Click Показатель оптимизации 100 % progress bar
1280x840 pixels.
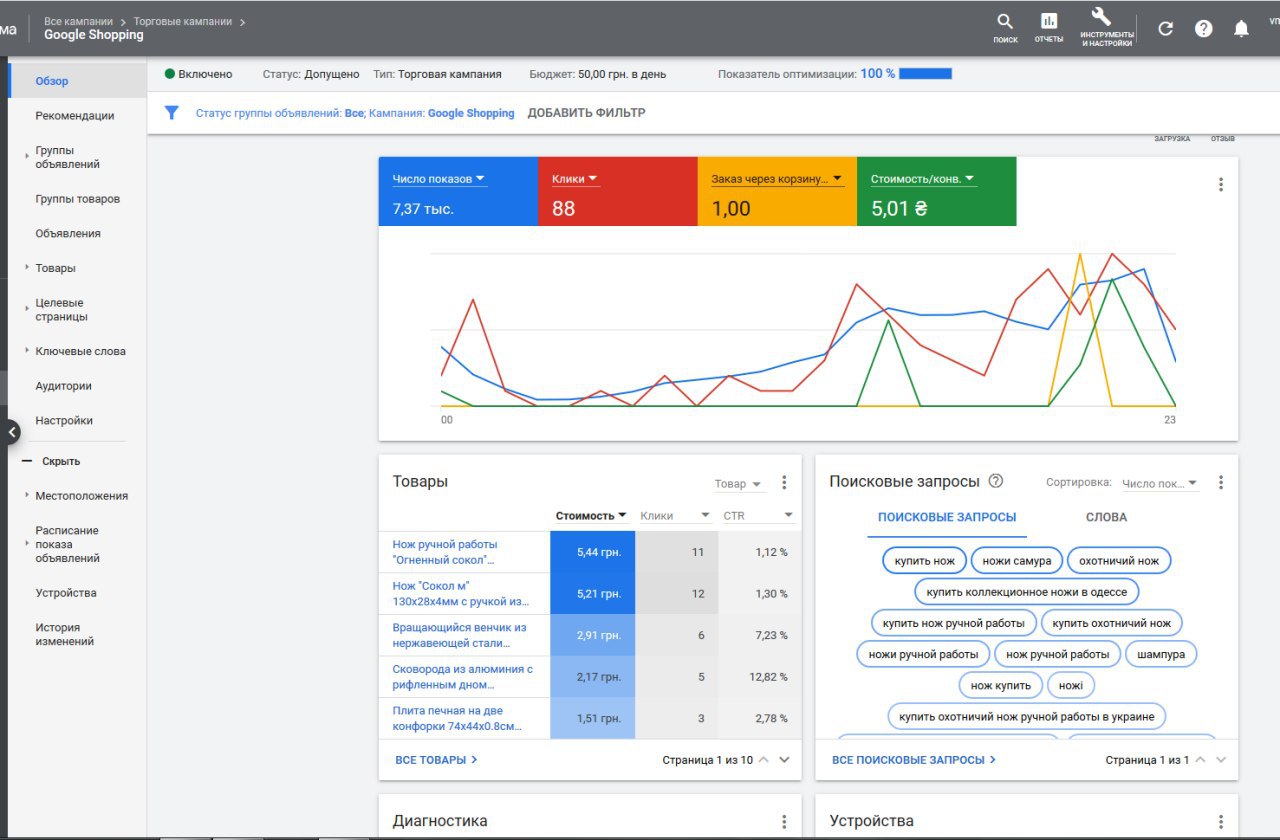point(926,74)
